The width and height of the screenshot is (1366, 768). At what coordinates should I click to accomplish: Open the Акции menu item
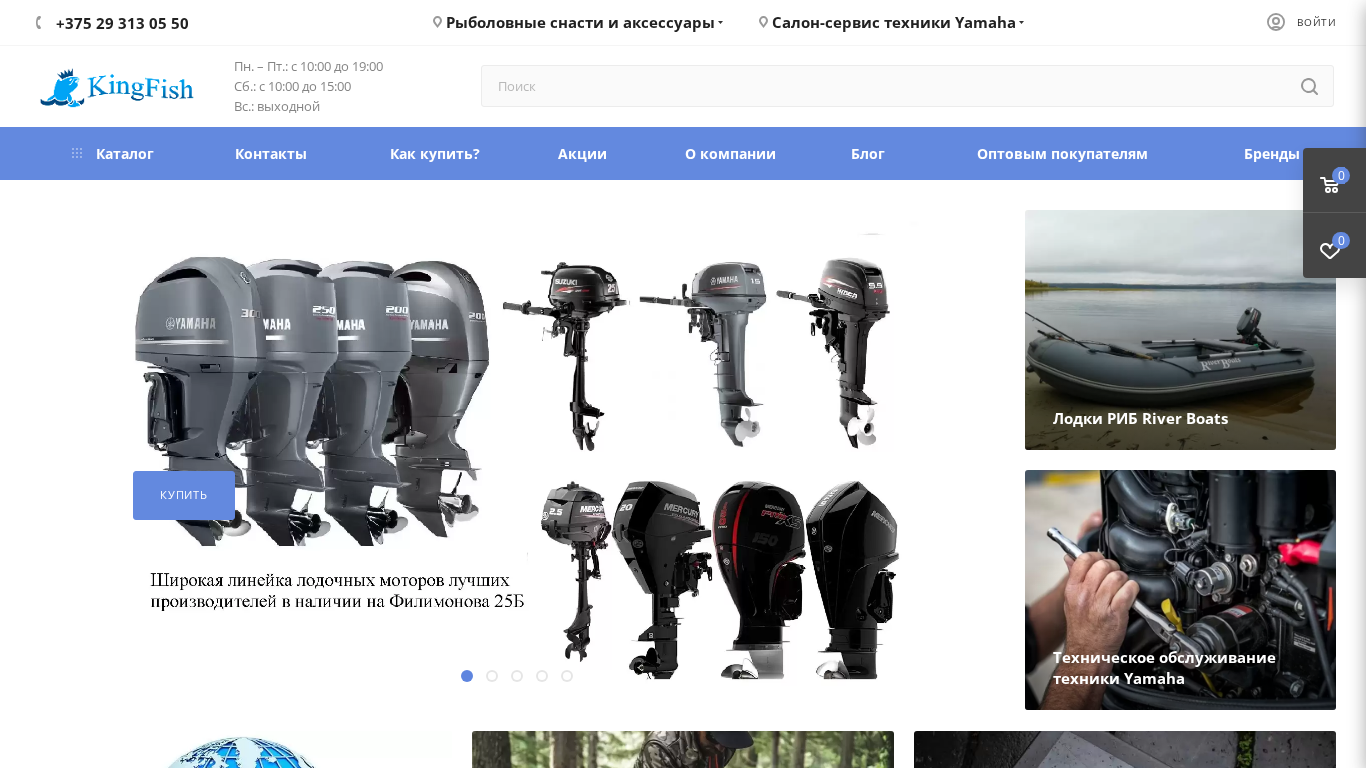point(582,154)
